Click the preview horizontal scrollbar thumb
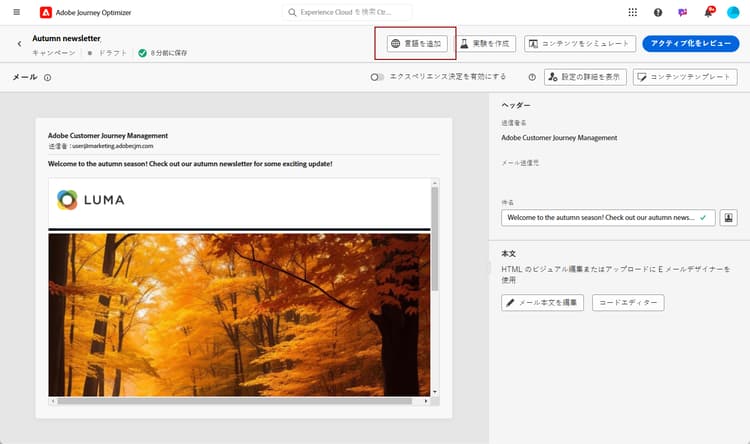 (234, 401)
